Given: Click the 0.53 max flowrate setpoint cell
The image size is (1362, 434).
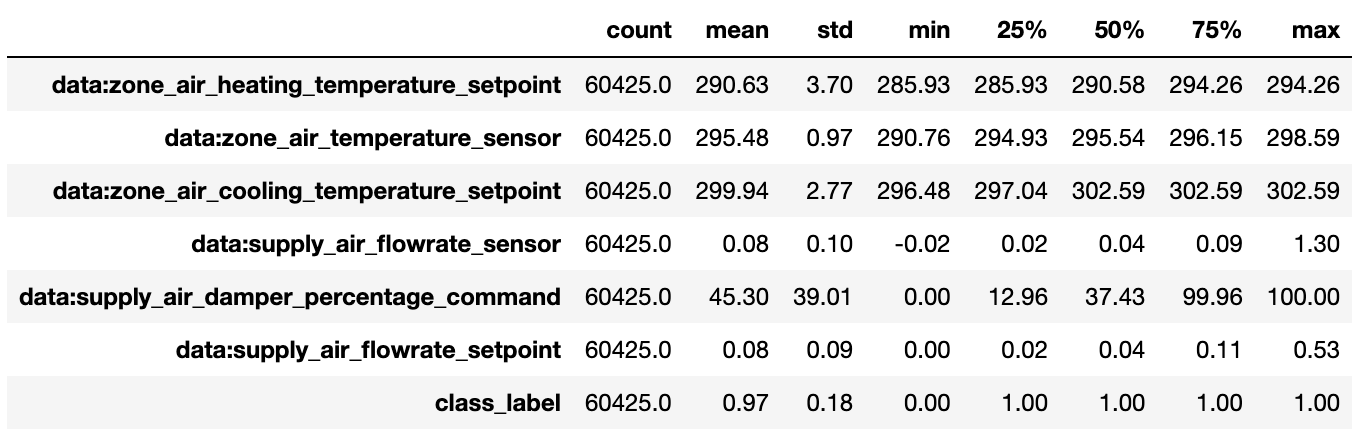Looking at the screenshot, I should 1315,350.
